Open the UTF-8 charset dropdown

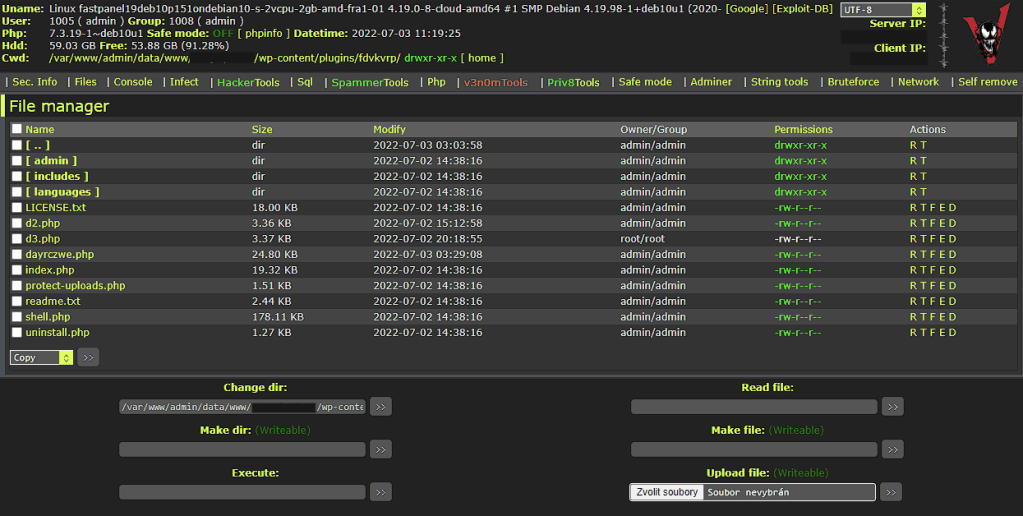point(883,10)
